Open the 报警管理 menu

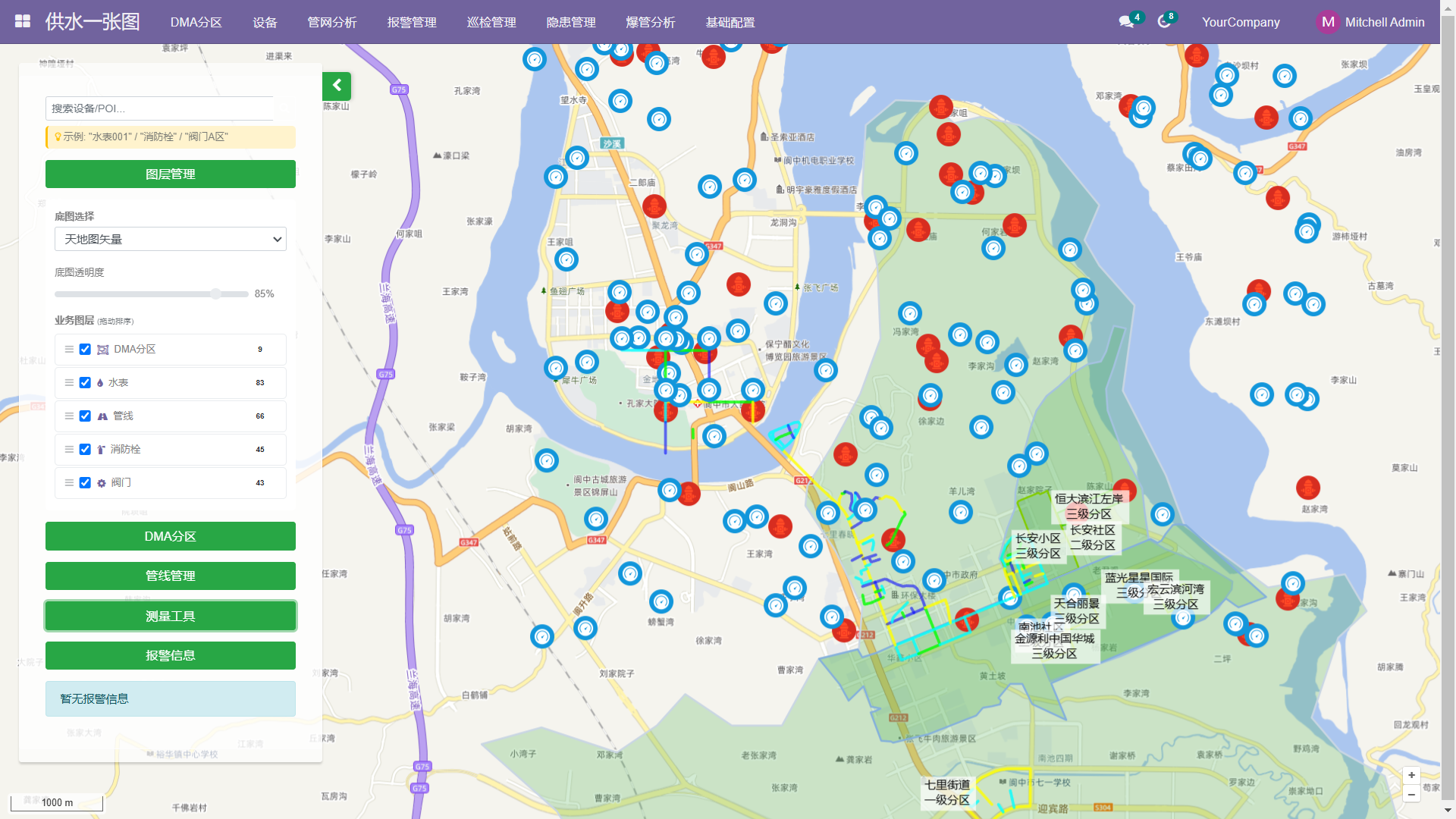[x=411, y=22]
